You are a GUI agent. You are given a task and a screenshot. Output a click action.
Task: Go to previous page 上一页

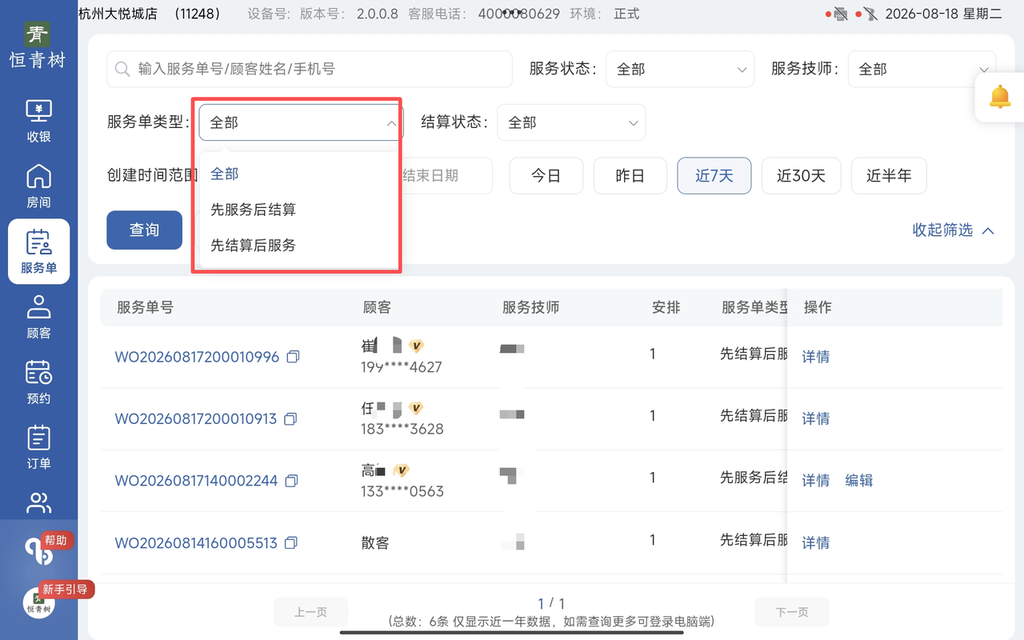(x=311, y=612)
